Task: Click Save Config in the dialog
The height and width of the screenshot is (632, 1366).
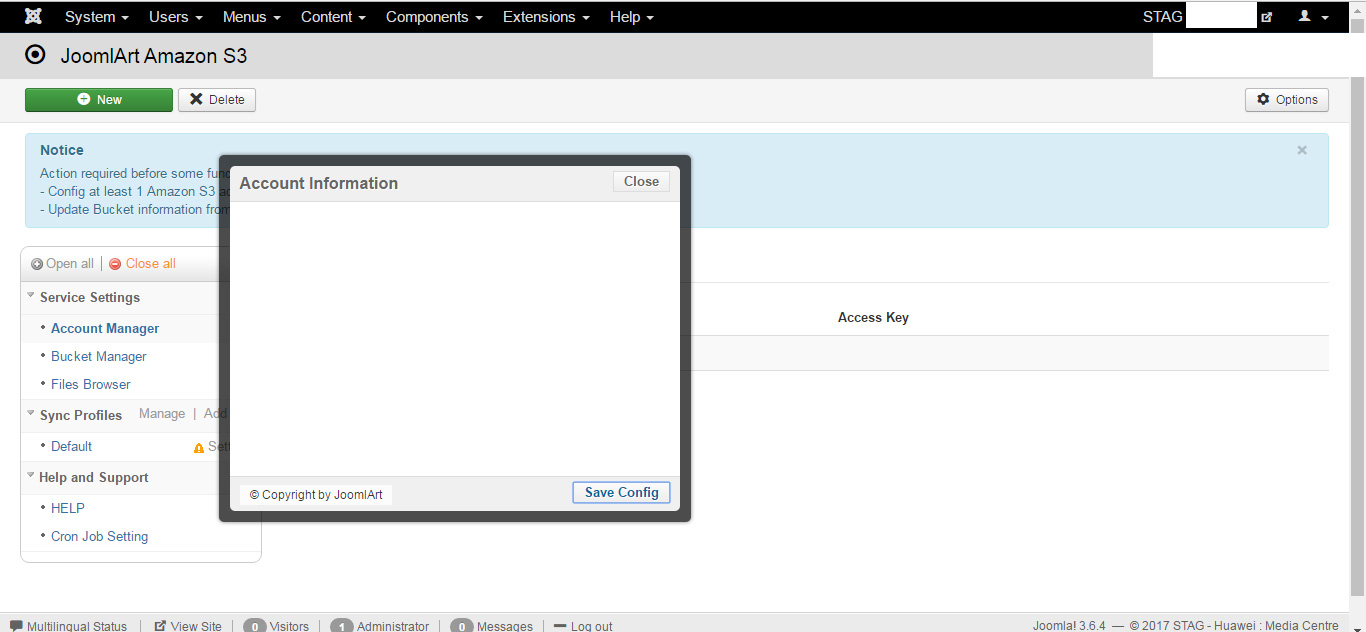Action: [x=621, y=492]
